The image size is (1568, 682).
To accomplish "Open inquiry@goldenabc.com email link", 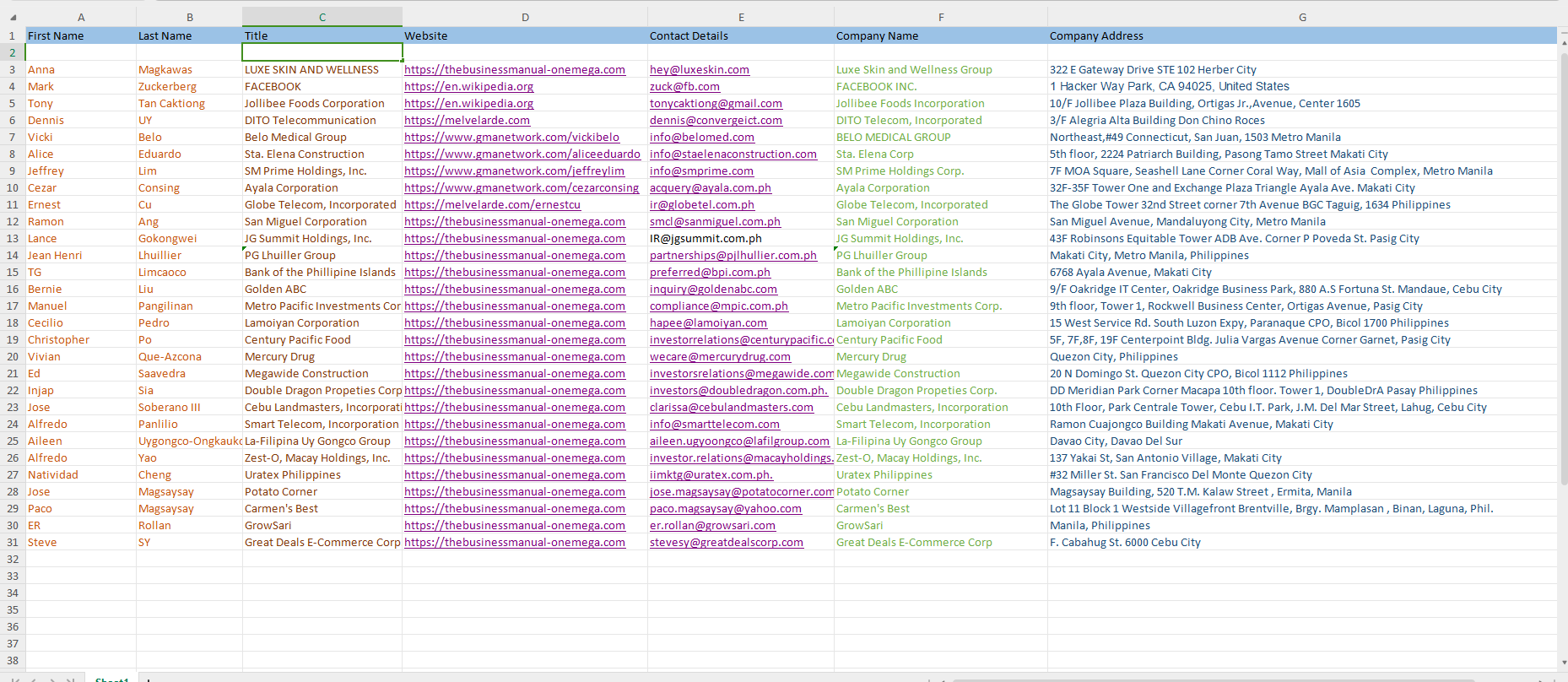I will click(x=713, y=289).
